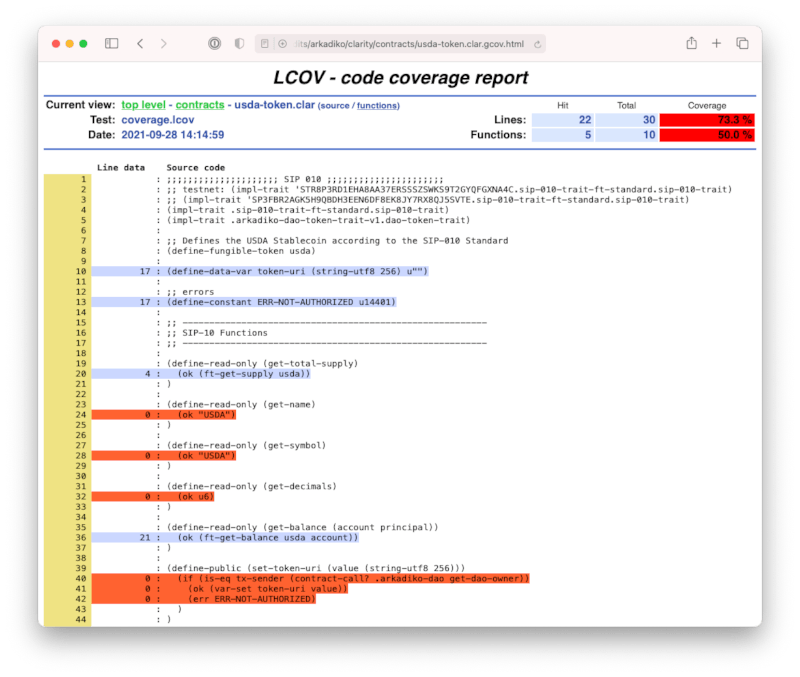Image resolution: width=800 pixels, height=677 pixels.
Task: Open the 'contracts' link
Action: 200,105
